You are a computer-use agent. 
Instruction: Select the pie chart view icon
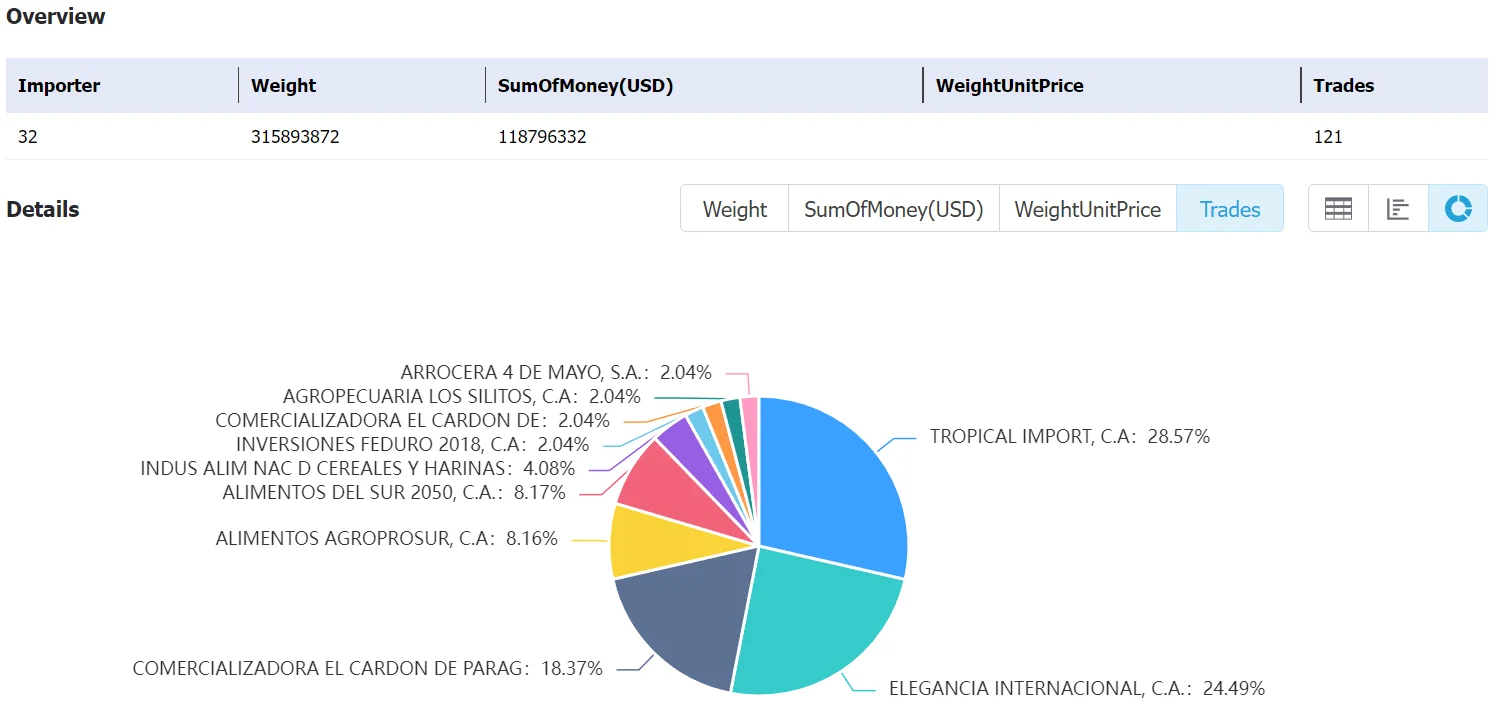(1458, 209)
